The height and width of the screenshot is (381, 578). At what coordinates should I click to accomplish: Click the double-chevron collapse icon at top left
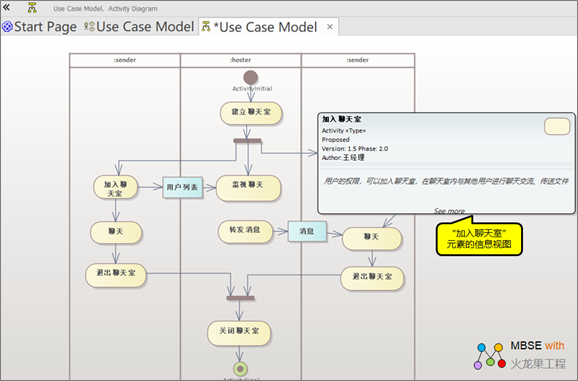tap(6, 7)
